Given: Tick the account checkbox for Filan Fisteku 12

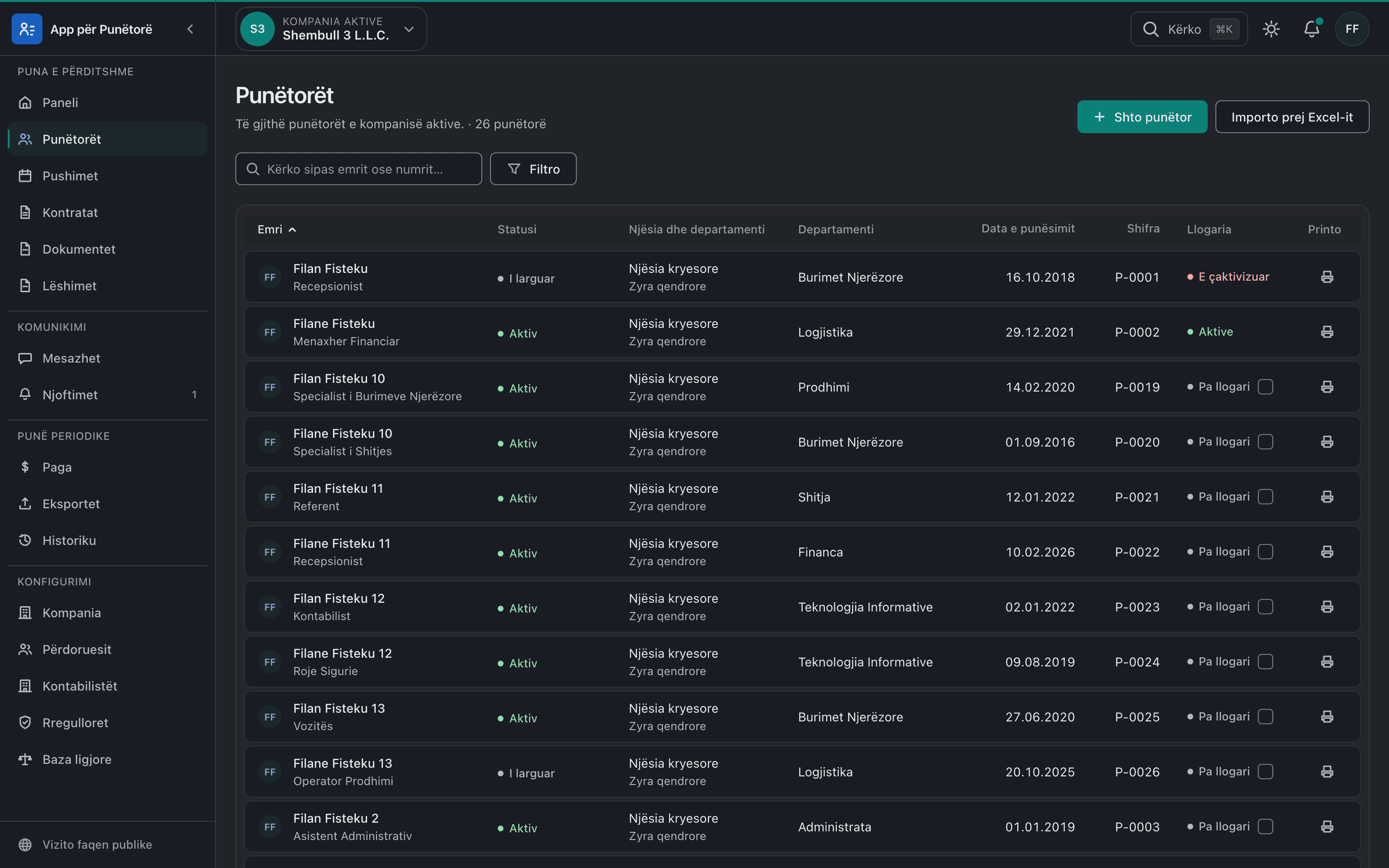Looking at the screenshot, I should click(x=1265, y=607).
